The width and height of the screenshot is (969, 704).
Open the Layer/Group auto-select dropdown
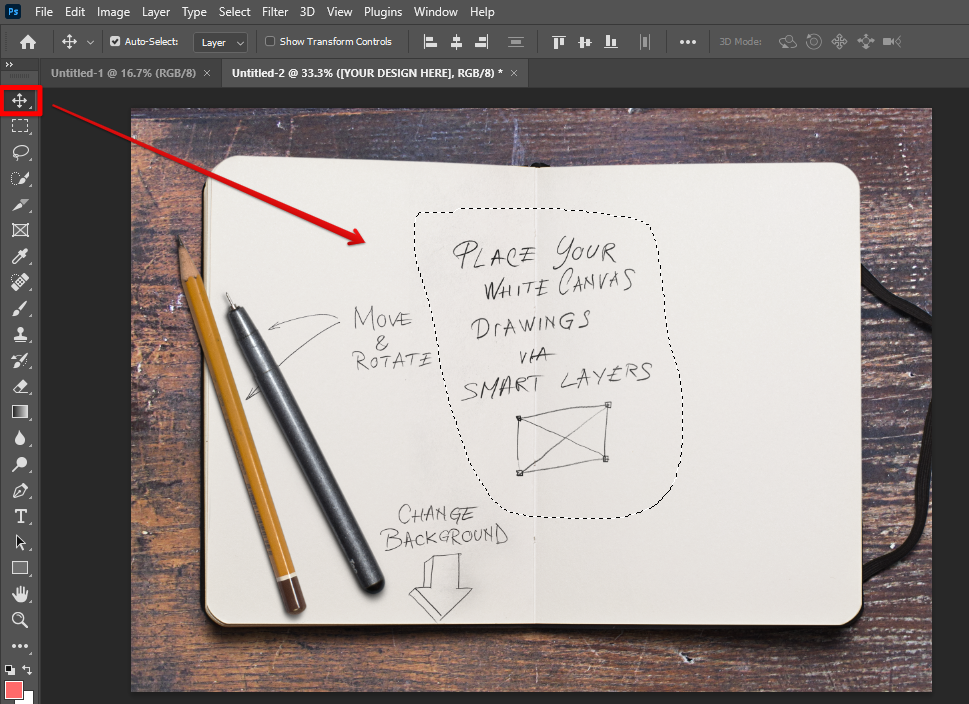pos(223,42)
